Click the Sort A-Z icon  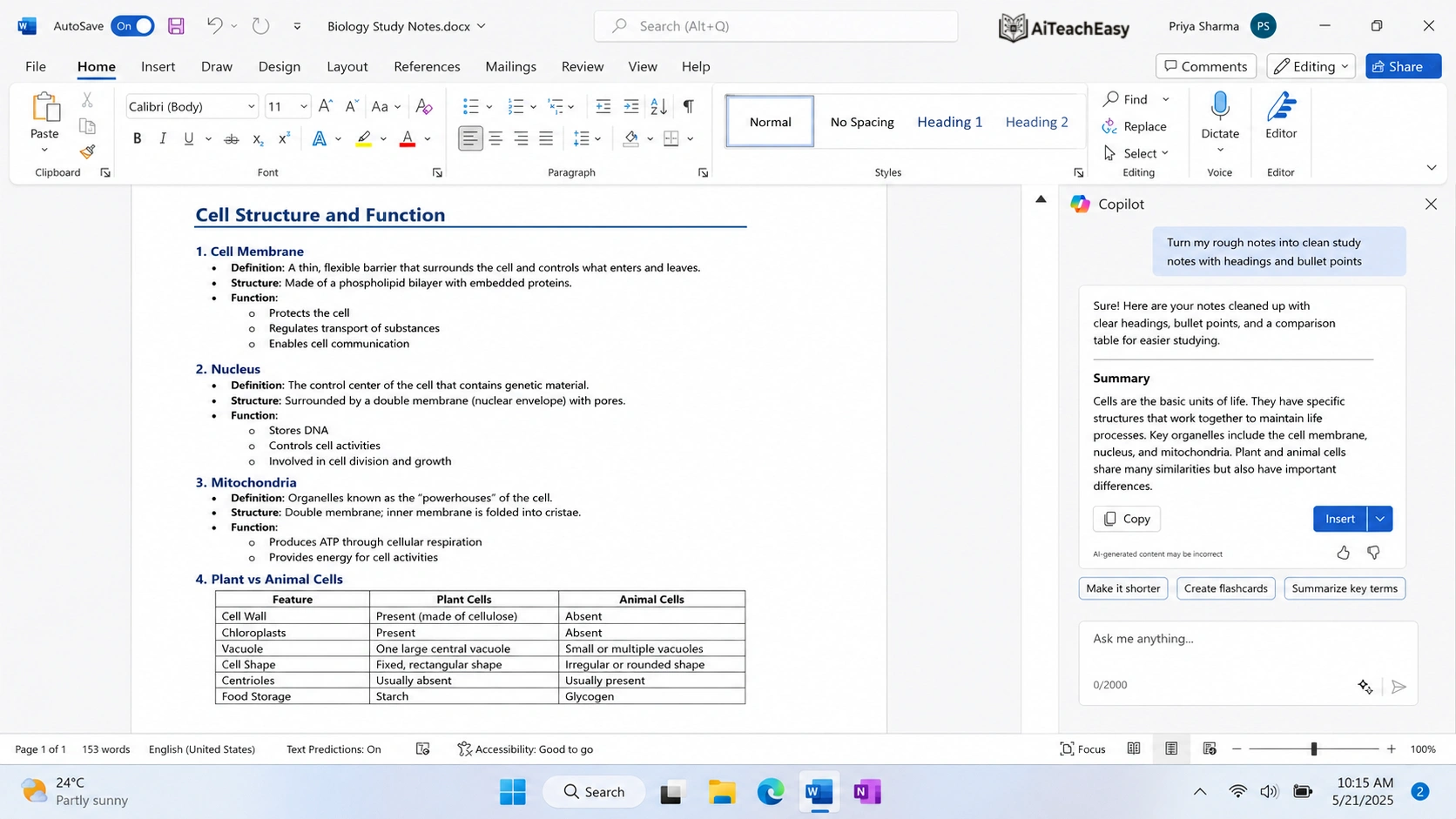[x=659, y=106]
